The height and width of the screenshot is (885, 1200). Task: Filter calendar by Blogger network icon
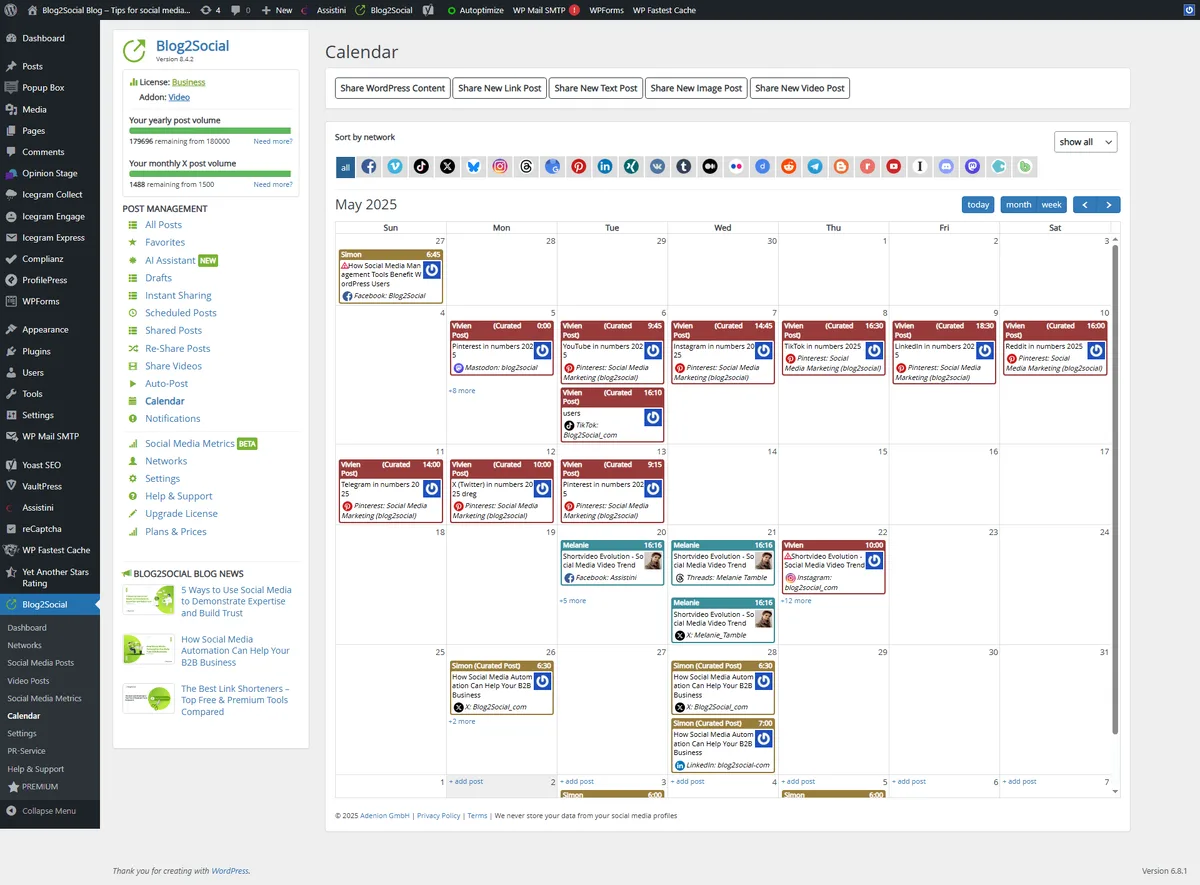coord(841,167)
